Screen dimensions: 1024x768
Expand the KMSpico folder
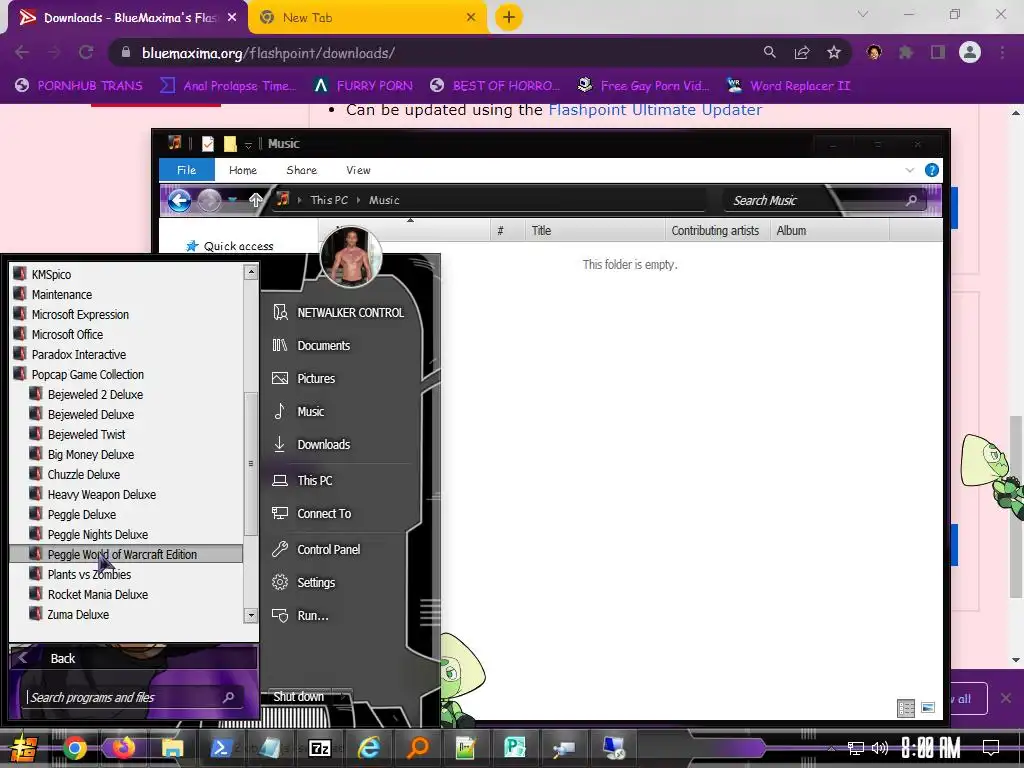click(x=51, y=274)
